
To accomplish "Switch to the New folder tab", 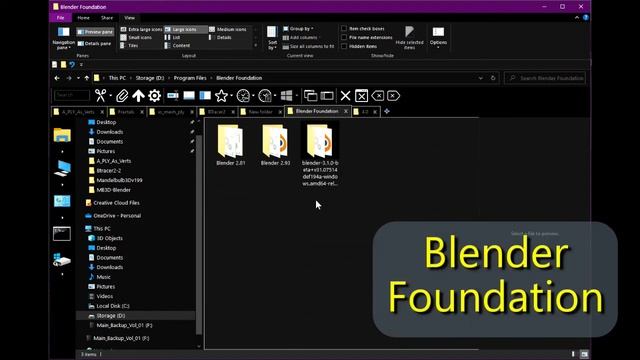I will tap(260, 112).
